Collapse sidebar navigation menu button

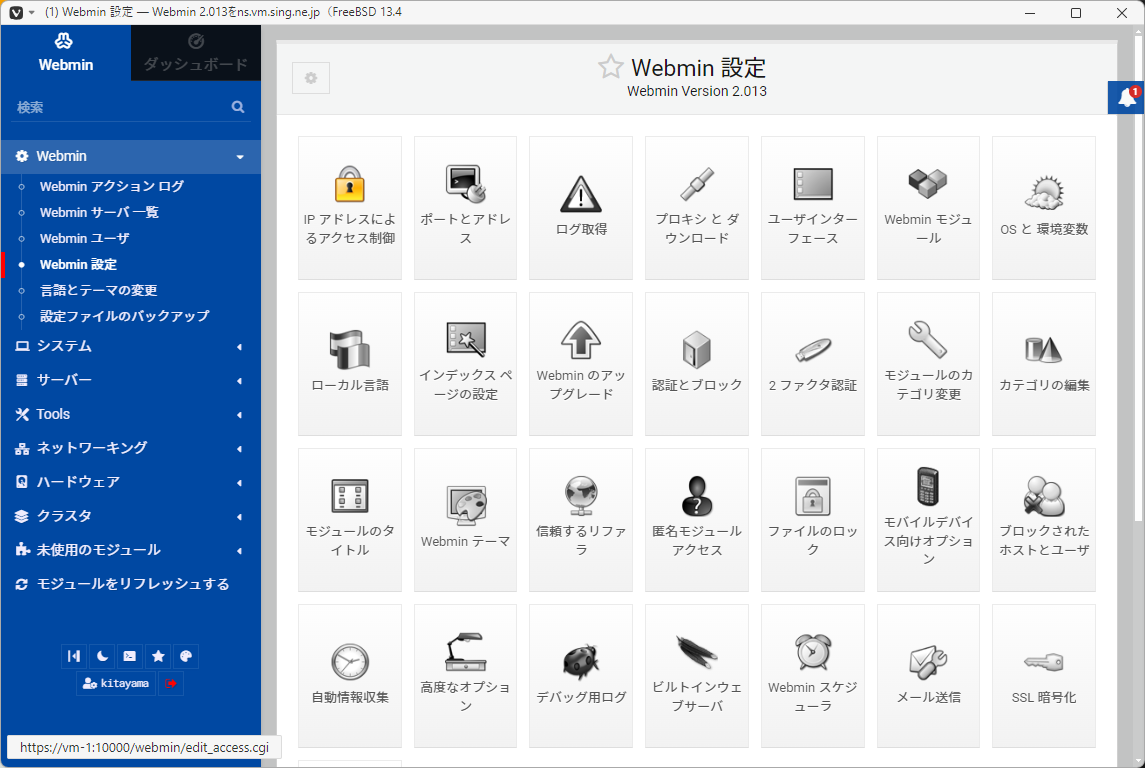[x=74, y=656]
